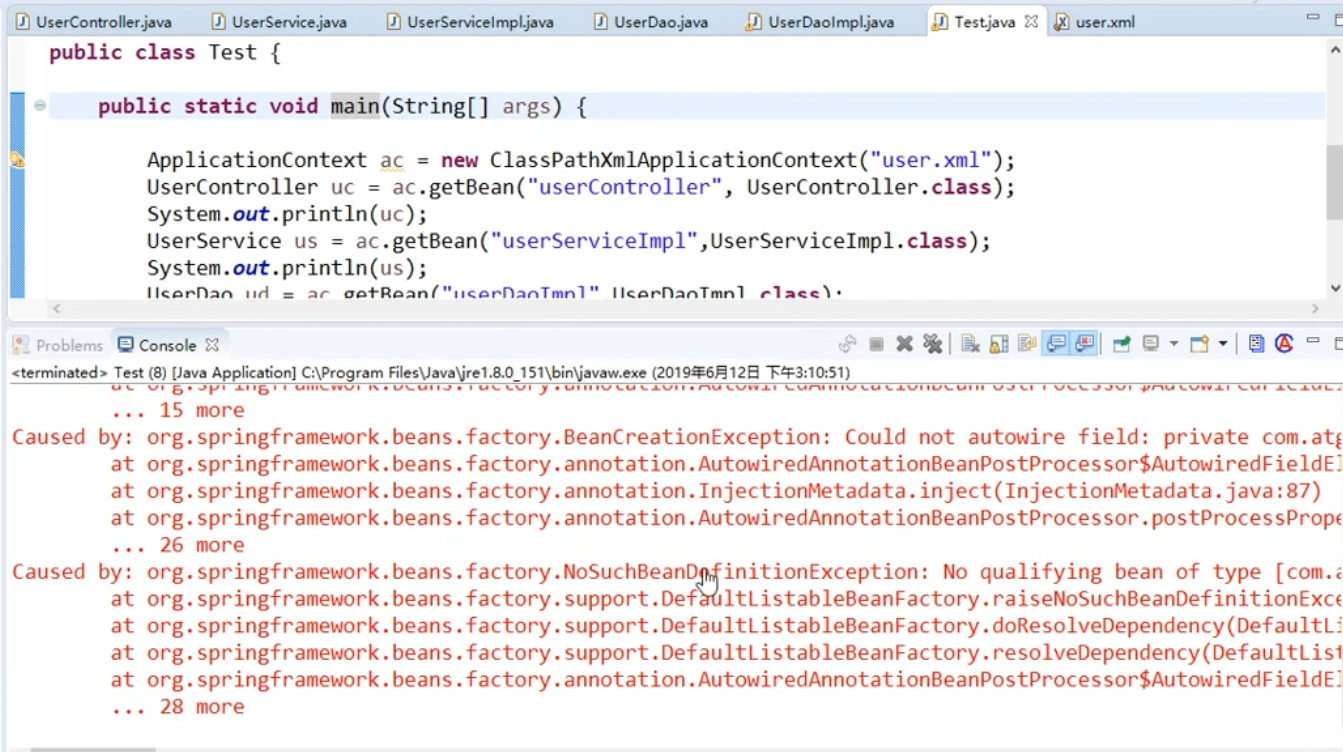Click the postProcessProperties stack trace line
The image size is (1343, 752).
click(726, 518)
